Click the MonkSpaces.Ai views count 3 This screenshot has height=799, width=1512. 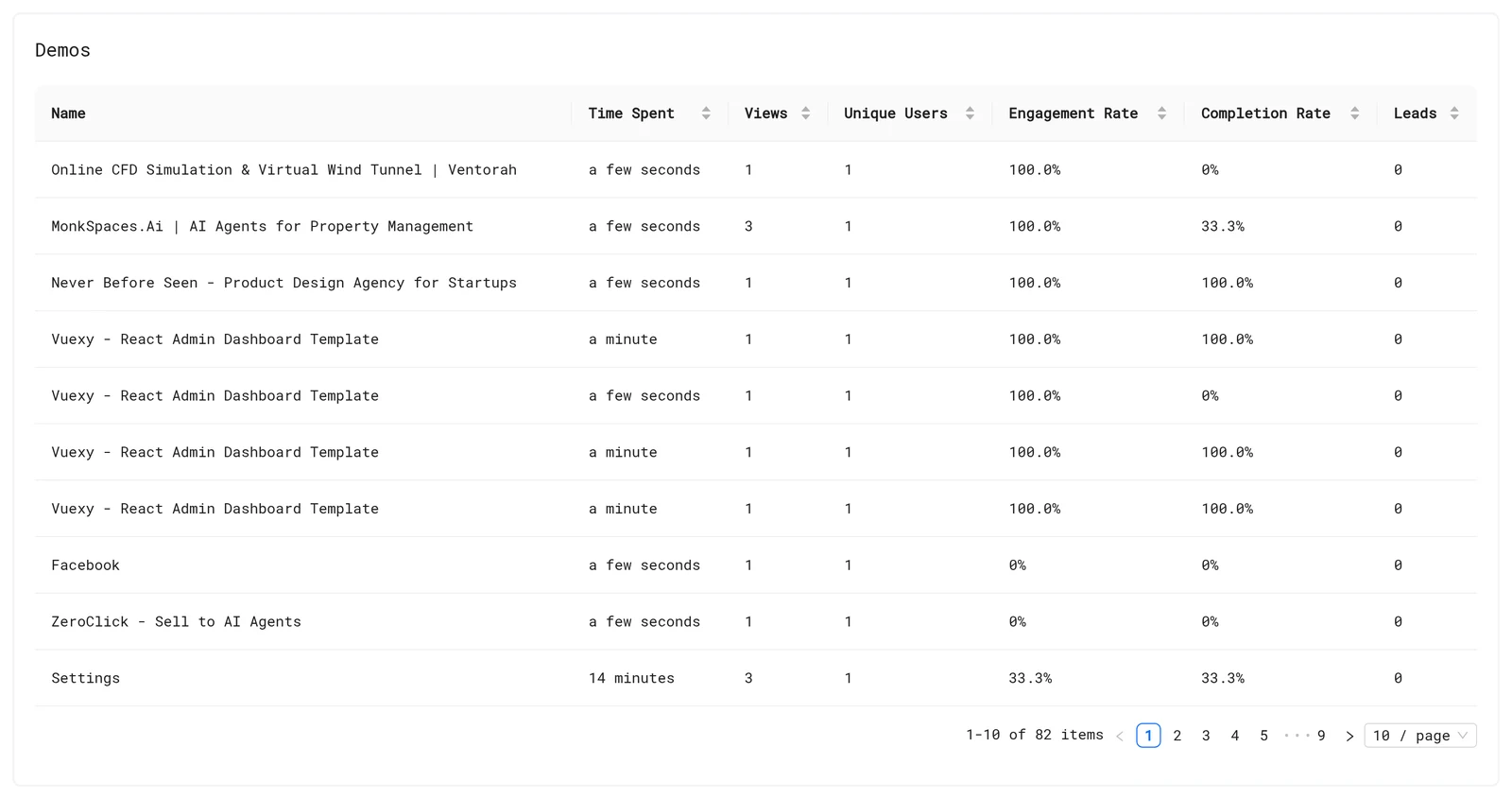(x=748, y=227)
